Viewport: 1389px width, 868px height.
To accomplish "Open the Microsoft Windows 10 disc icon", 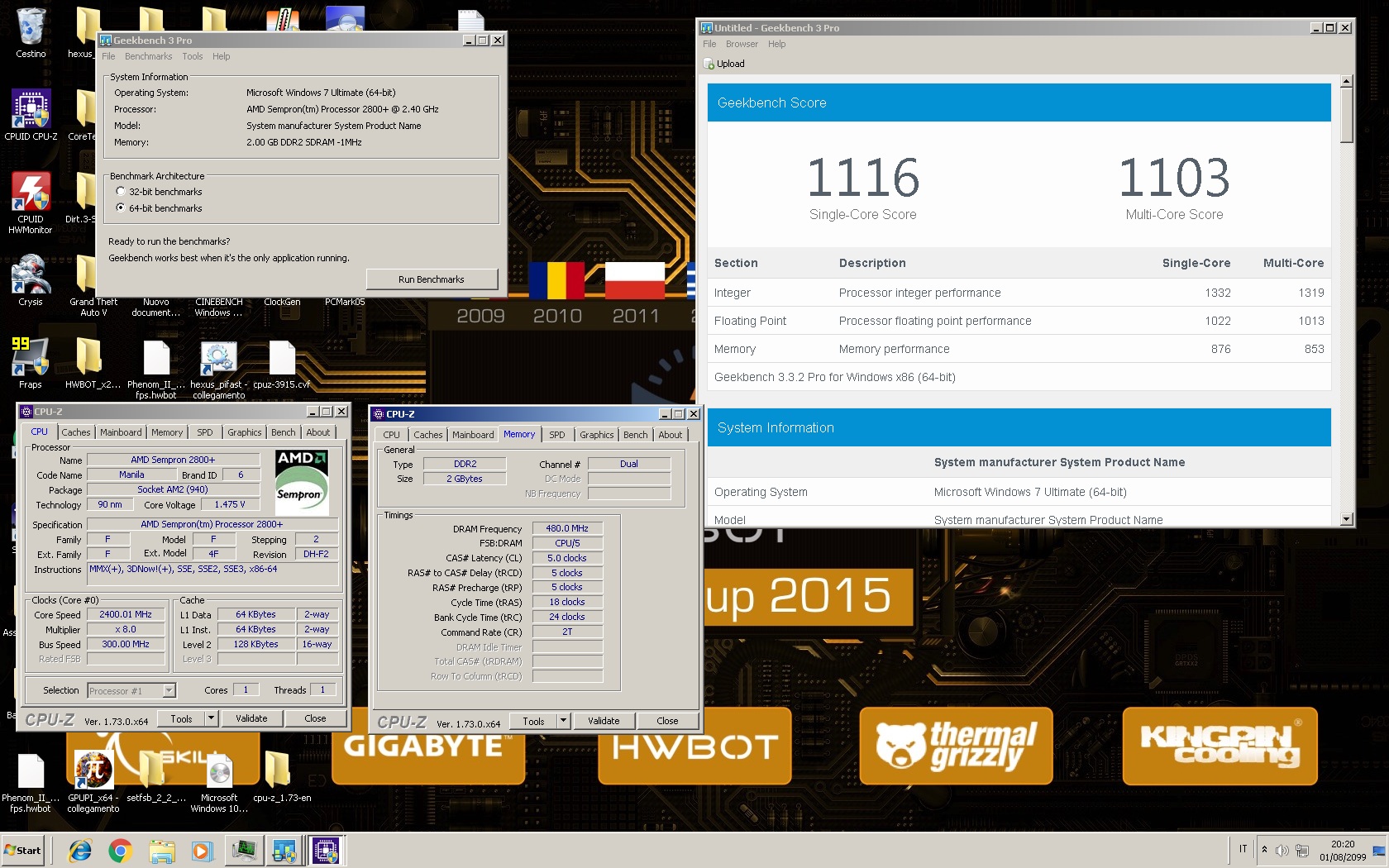I will (219, 782).
